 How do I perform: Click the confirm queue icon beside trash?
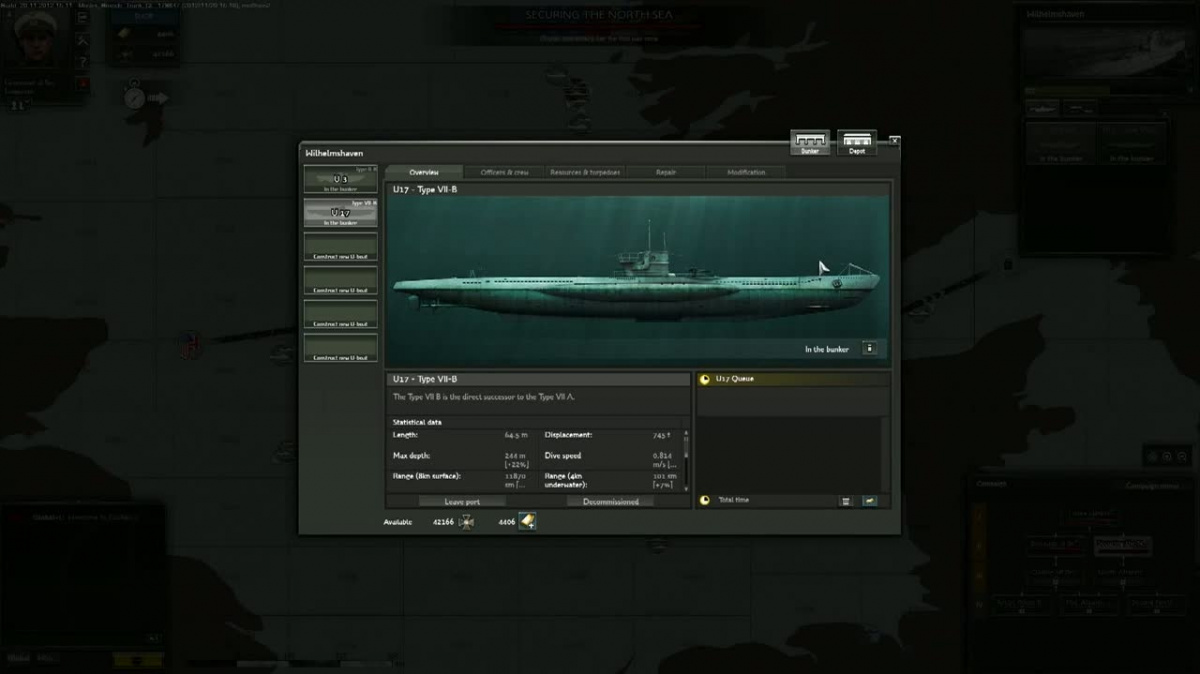point(869,501)
